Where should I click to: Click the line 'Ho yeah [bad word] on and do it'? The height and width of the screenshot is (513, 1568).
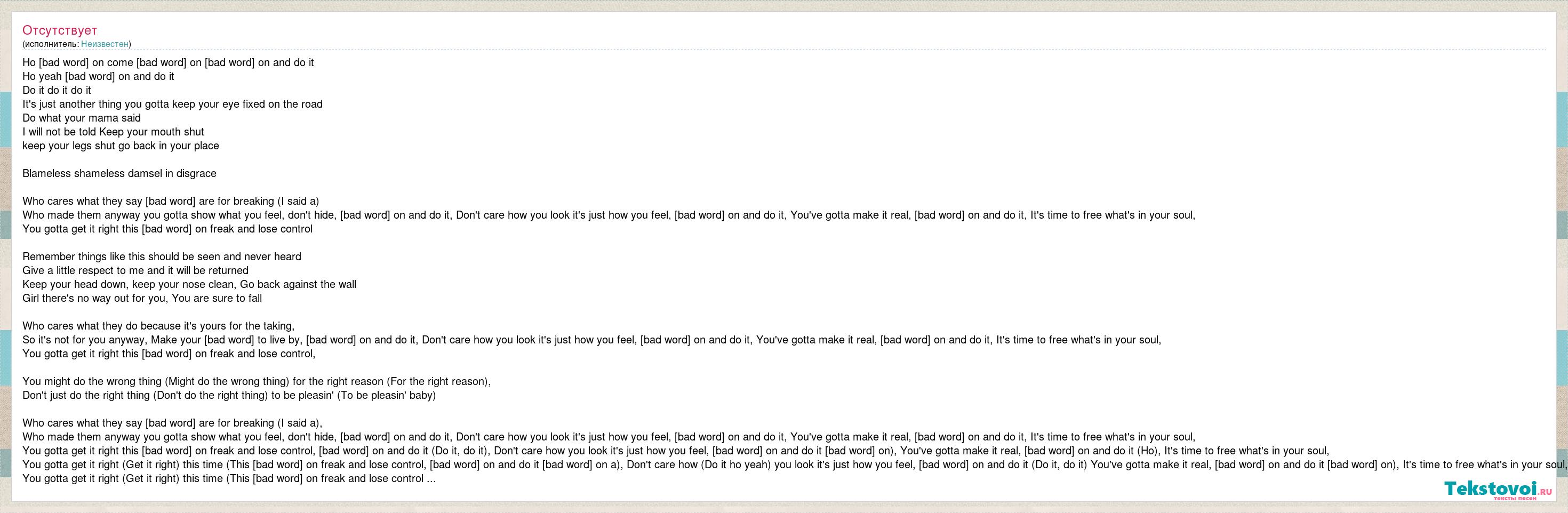click(x=98, y=77)
